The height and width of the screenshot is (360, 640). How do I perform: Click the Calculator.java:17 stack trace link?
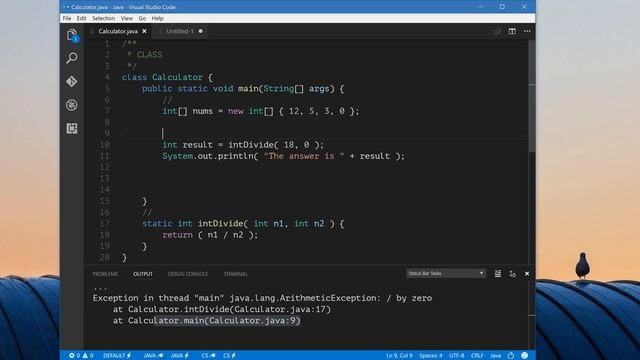tap(280, 309)
